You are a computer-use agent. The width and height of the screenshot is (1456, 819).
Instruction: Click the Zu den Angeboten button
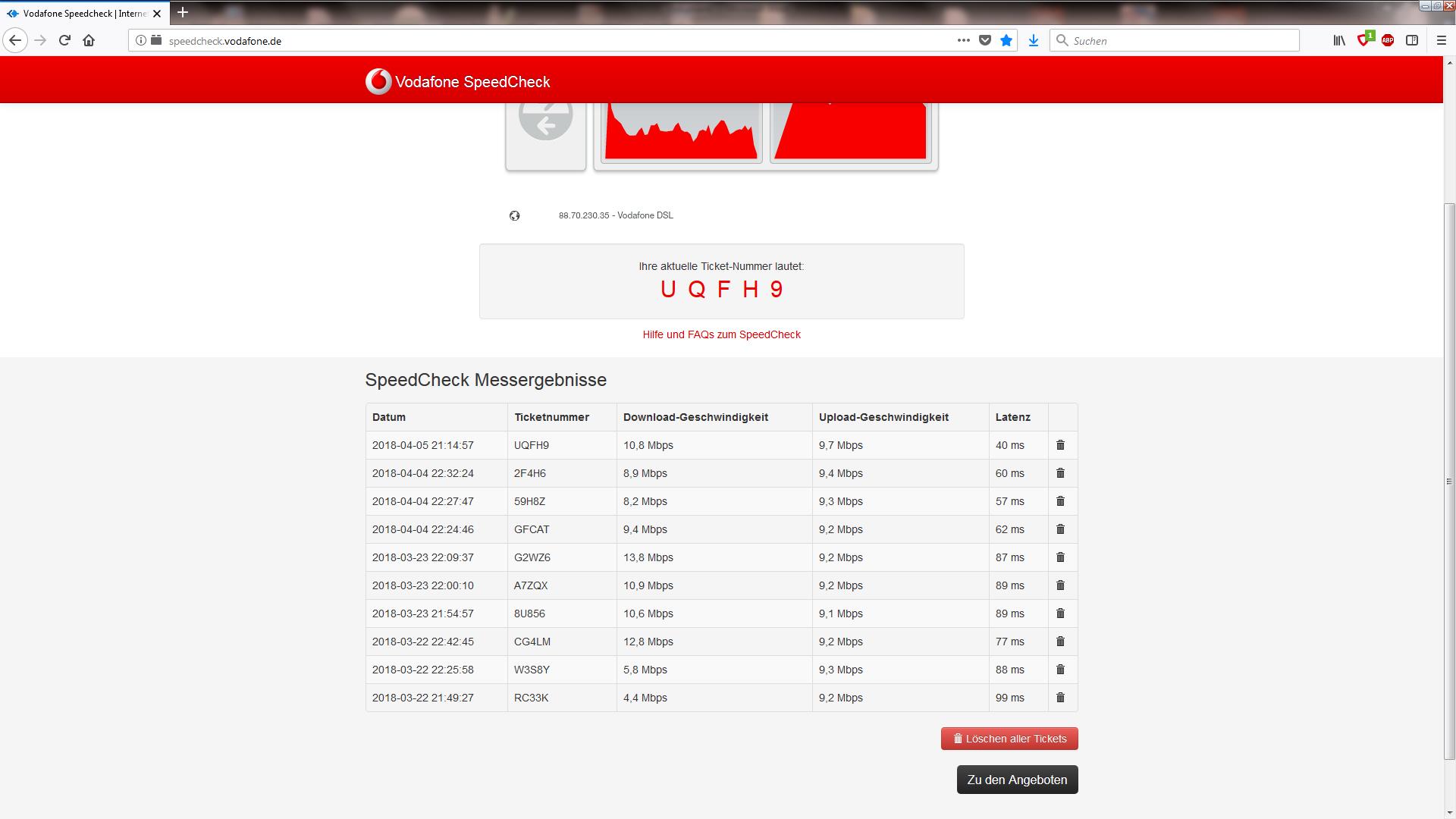click(x=1017, y=780)
